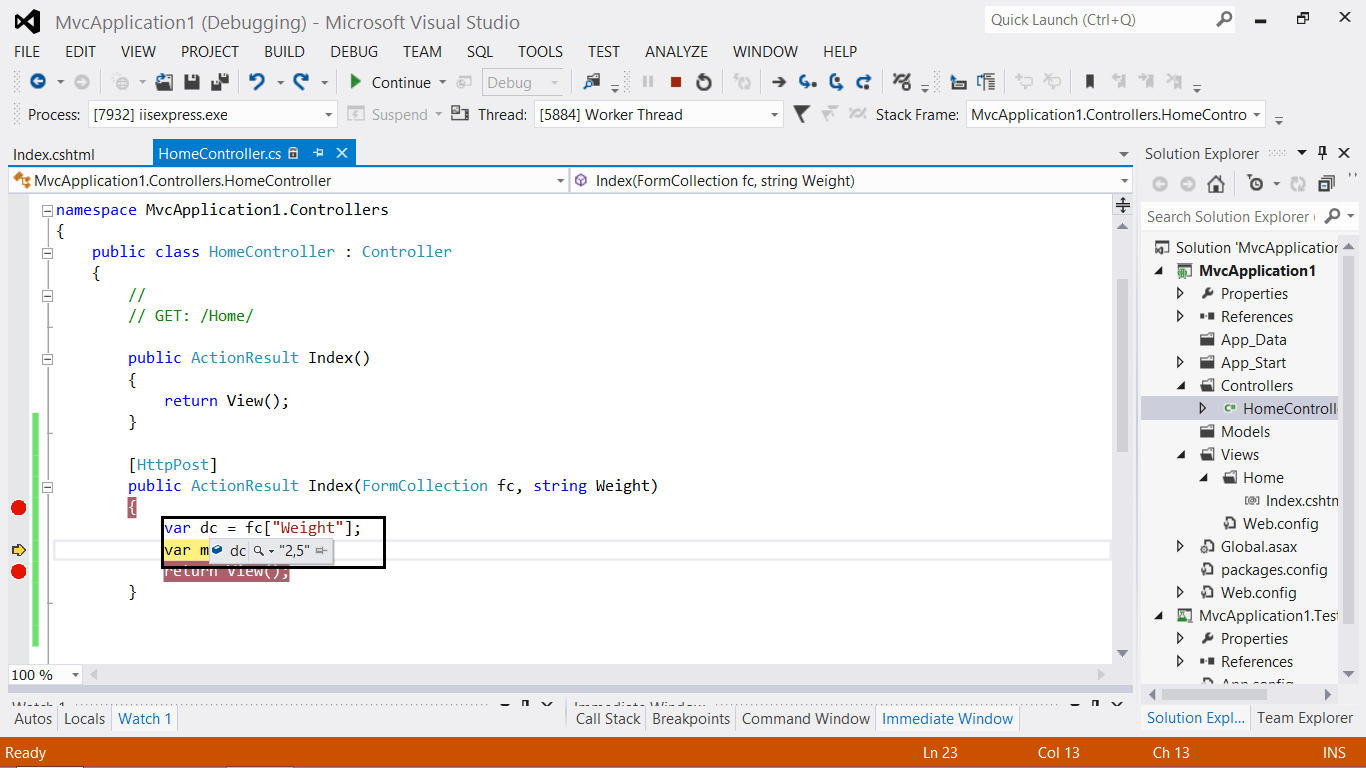This screenshot has width=1366, height=768.
Task: Open class navigation dropdown HomeController
Action: pos(560,181)
